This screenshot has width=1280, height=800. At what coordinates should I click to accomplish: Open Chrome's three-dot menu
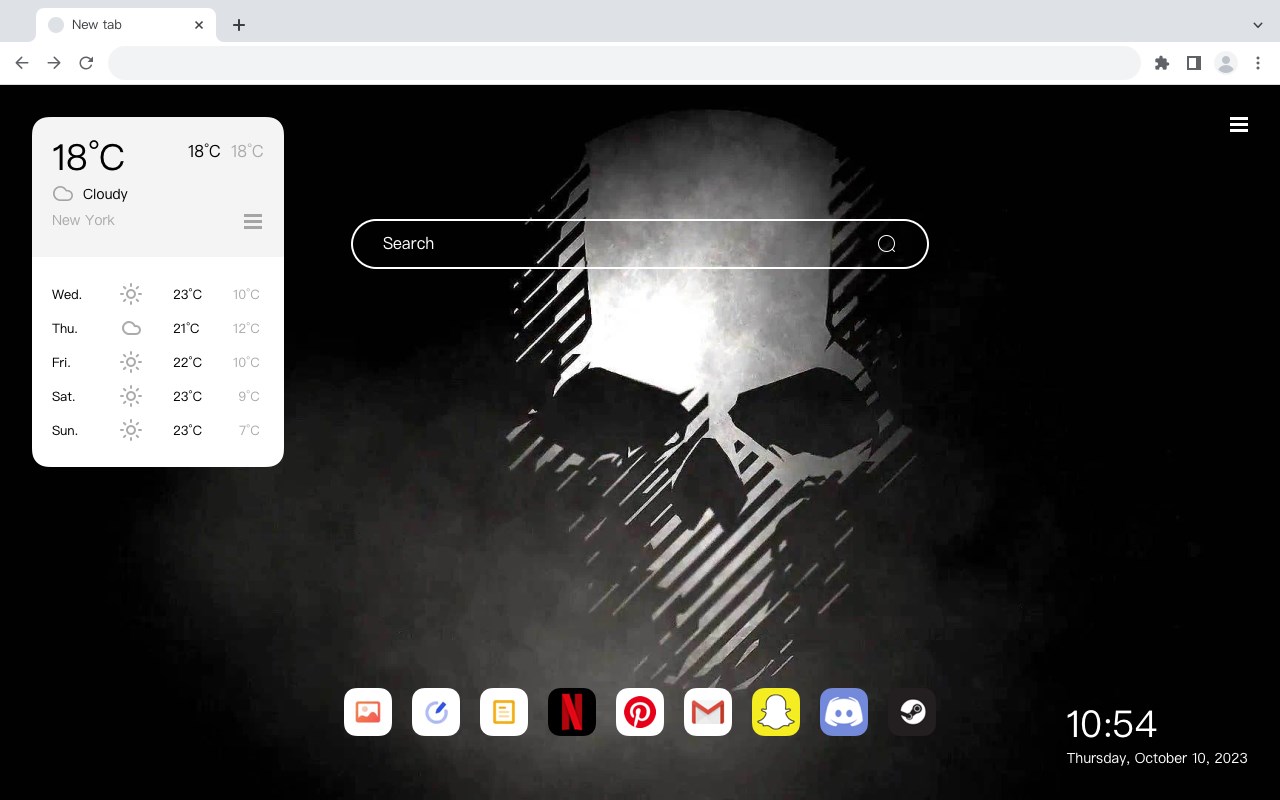tap(1258, 63)
